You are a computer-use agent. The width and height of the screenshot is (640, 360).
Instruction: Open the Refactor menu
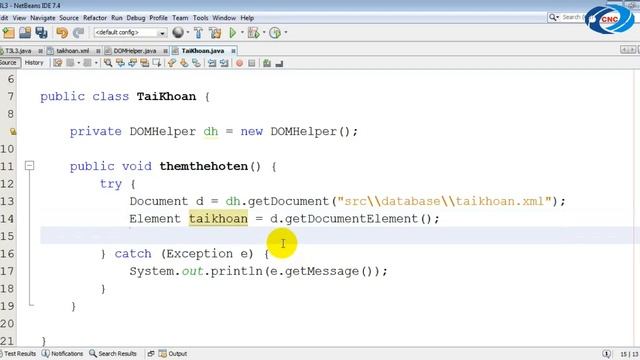(x=95, y=18)
